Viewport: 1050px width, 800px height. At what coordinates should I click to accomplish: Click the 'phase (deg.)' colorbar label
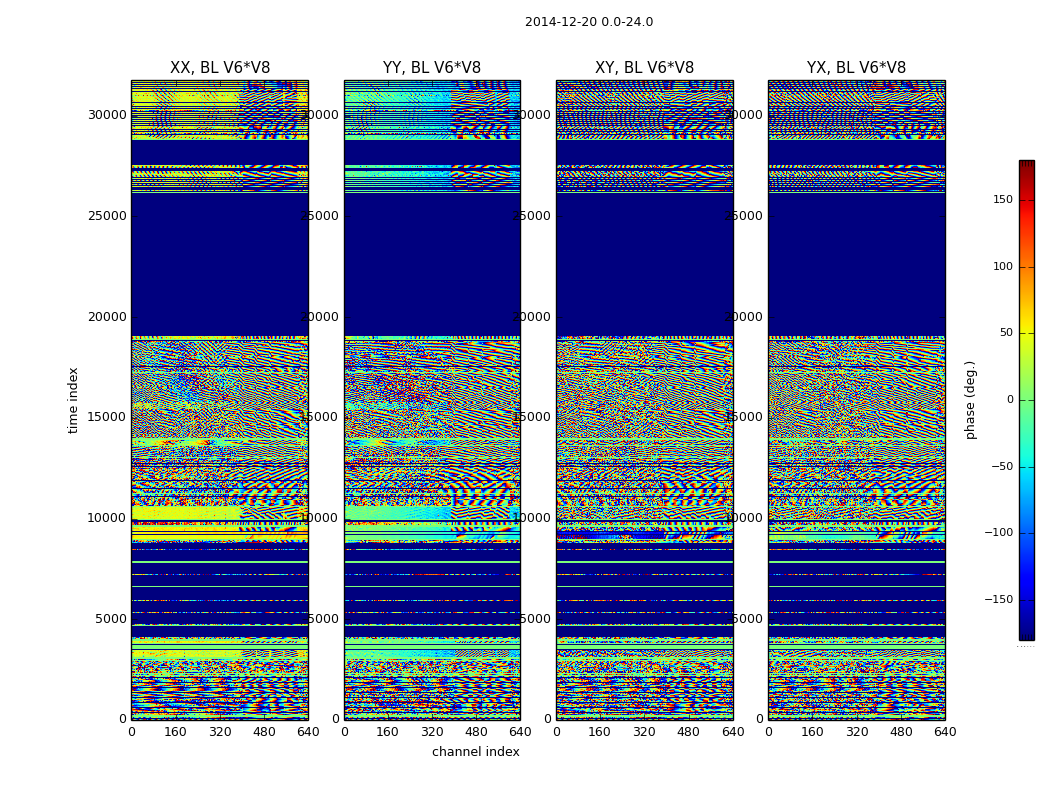click(x=970, y=400)
